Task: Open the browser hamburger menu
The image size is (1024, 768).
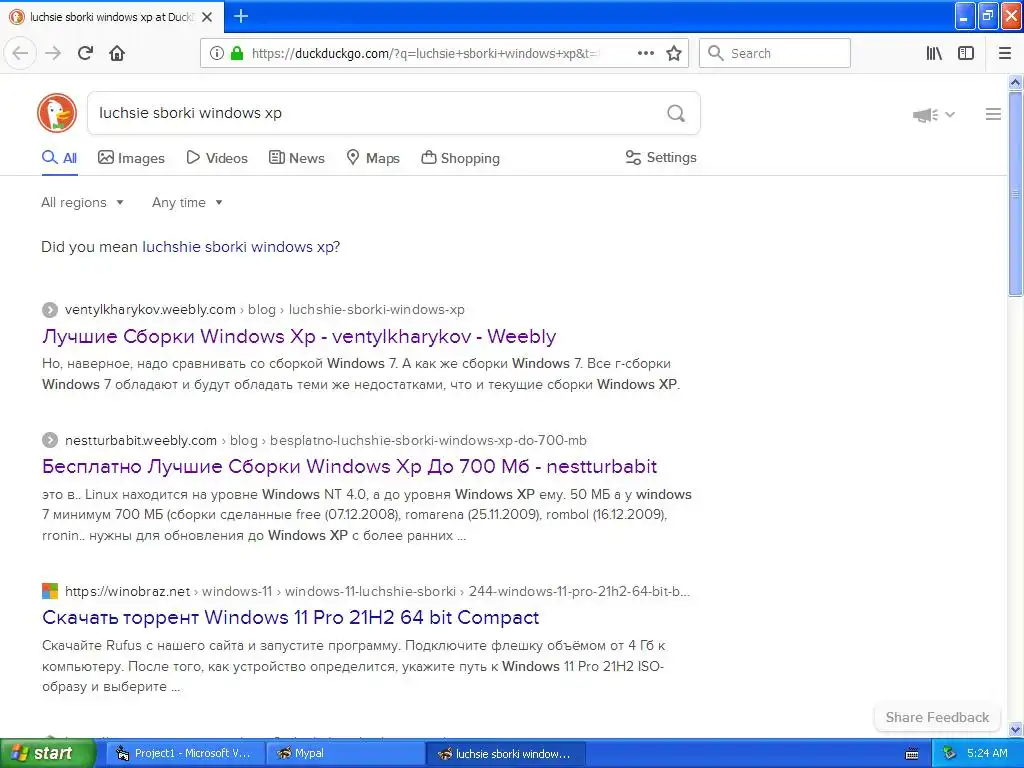Action: click(x=1005, y=53)
